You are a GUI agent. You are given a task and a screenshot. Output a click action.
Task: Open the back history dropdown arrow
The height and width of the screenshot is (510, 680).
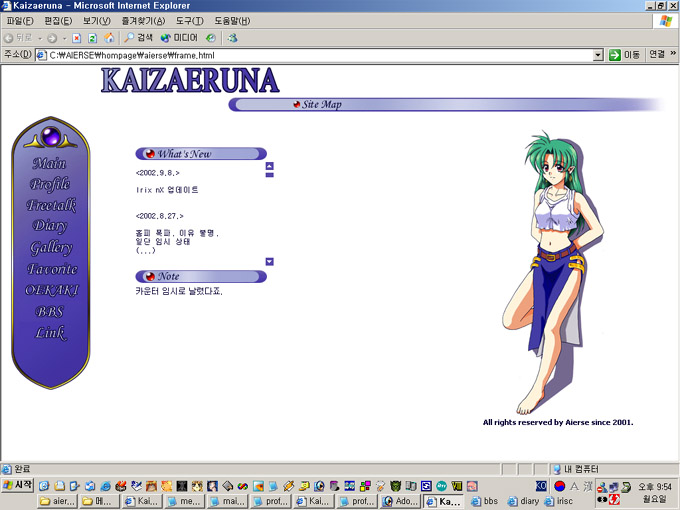tap(40, 38)
